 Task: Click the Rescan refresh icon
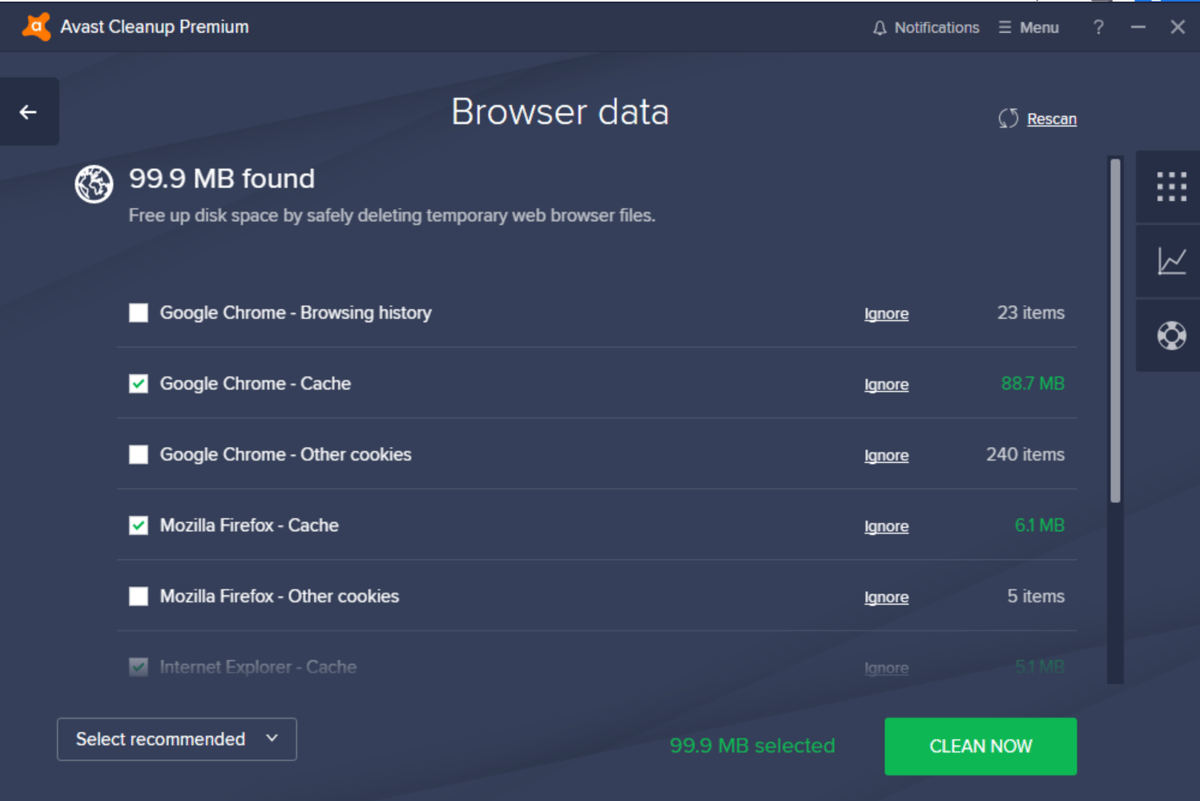pyautogui.click(x=1008, y=119)
